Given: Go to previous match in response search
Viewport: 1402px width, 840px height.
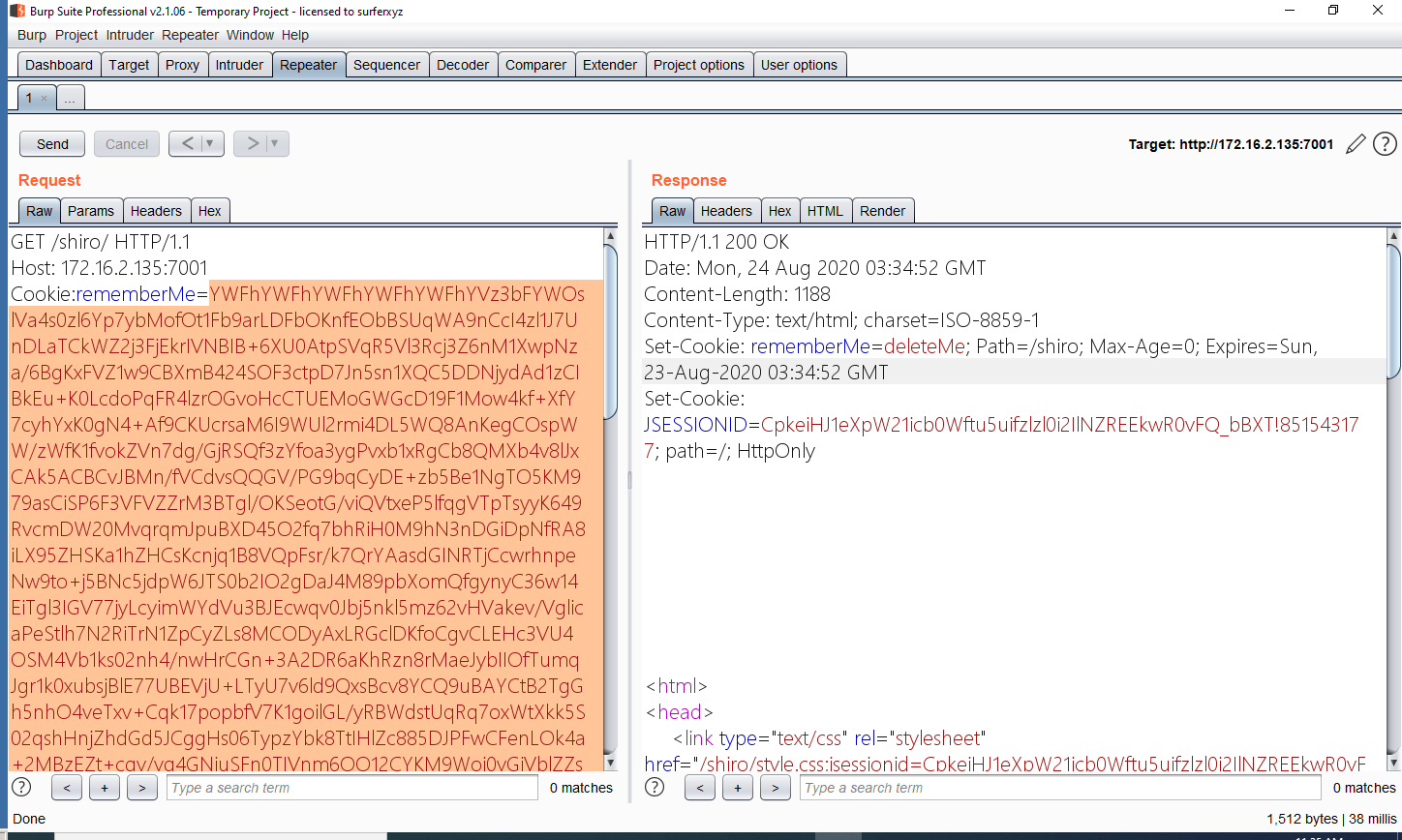Looking at the screenshot, I should pos(699,788).
